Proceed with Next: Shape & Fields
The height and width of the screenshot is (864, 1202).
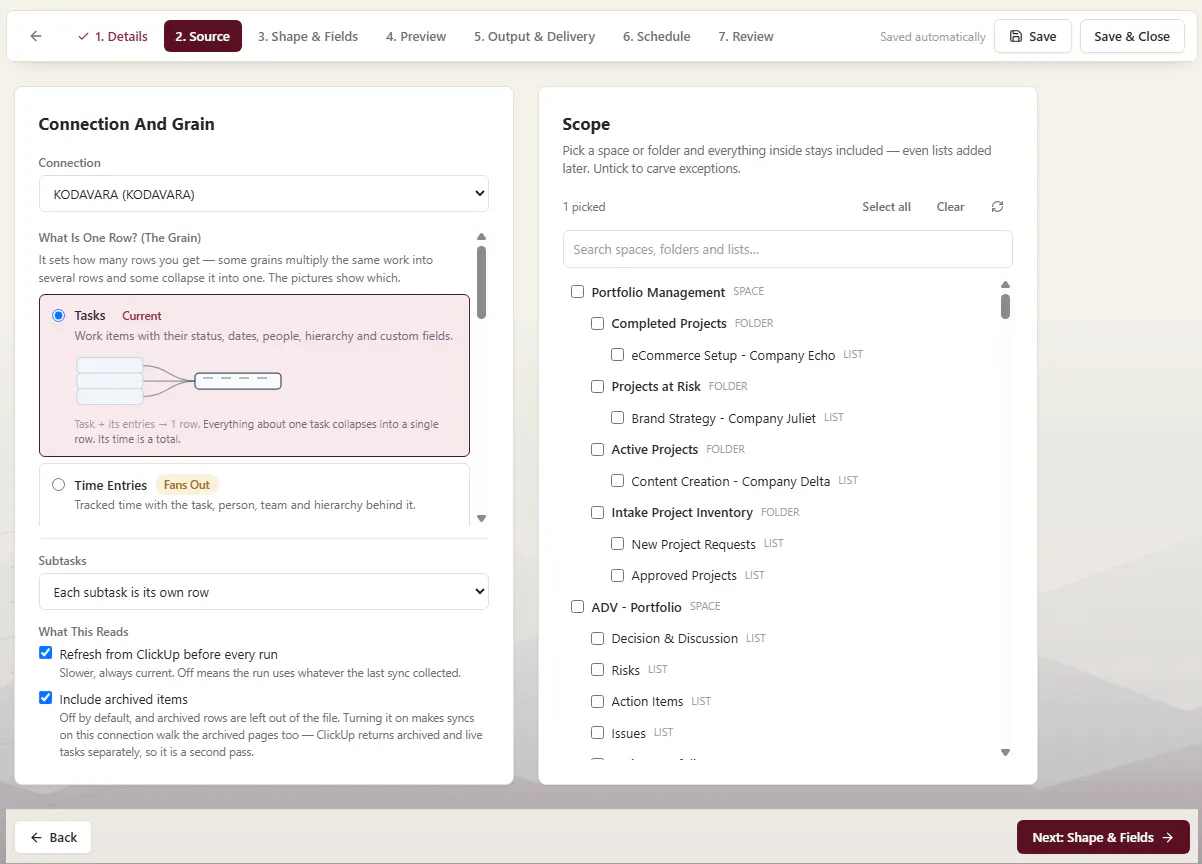point(1103,837)
